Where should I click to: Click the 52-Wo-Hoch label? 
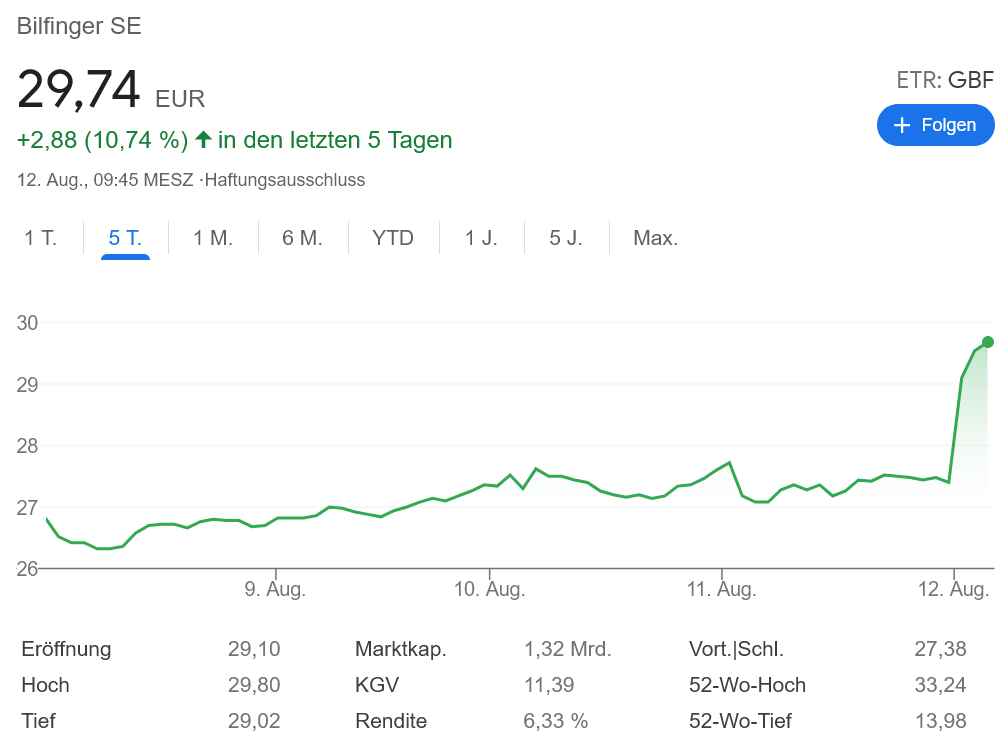(747, 685)
